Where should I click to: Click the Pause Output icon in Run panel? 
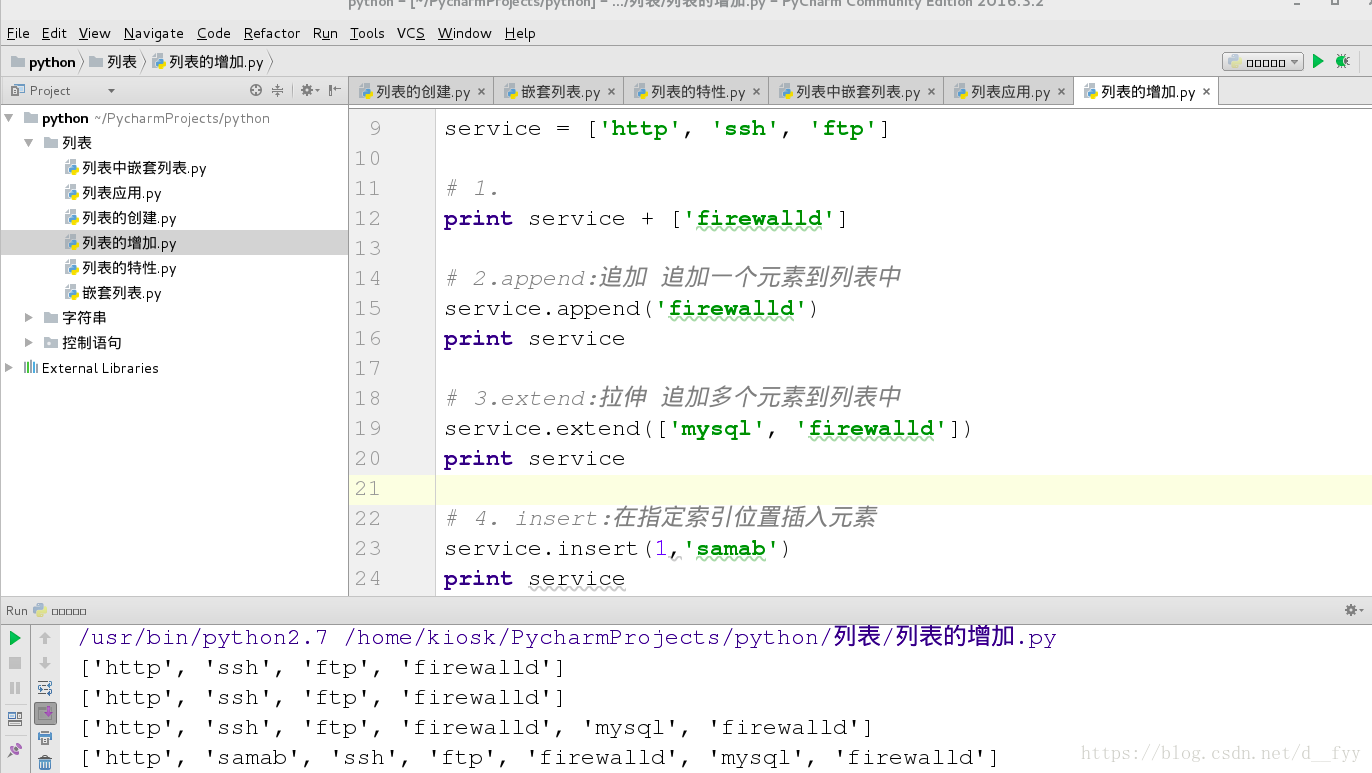(x=15, y=688)
